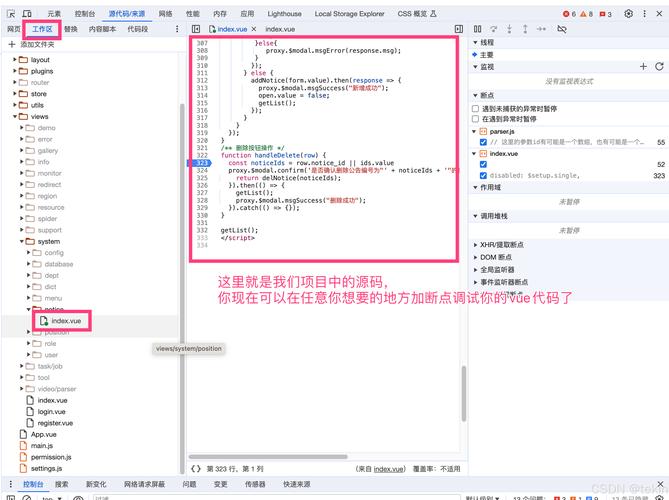Toggle the navigator sidebar icon
This screenshot has width=669, height=500.
(196, 29)
